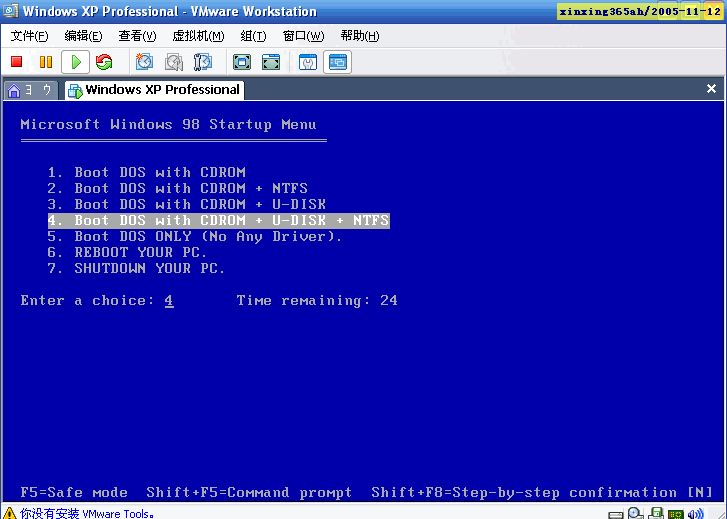The width and height of the screenshot is (727, 519).
Task: Open the 帮助(H) menu
Action: [x=360, y=36]
